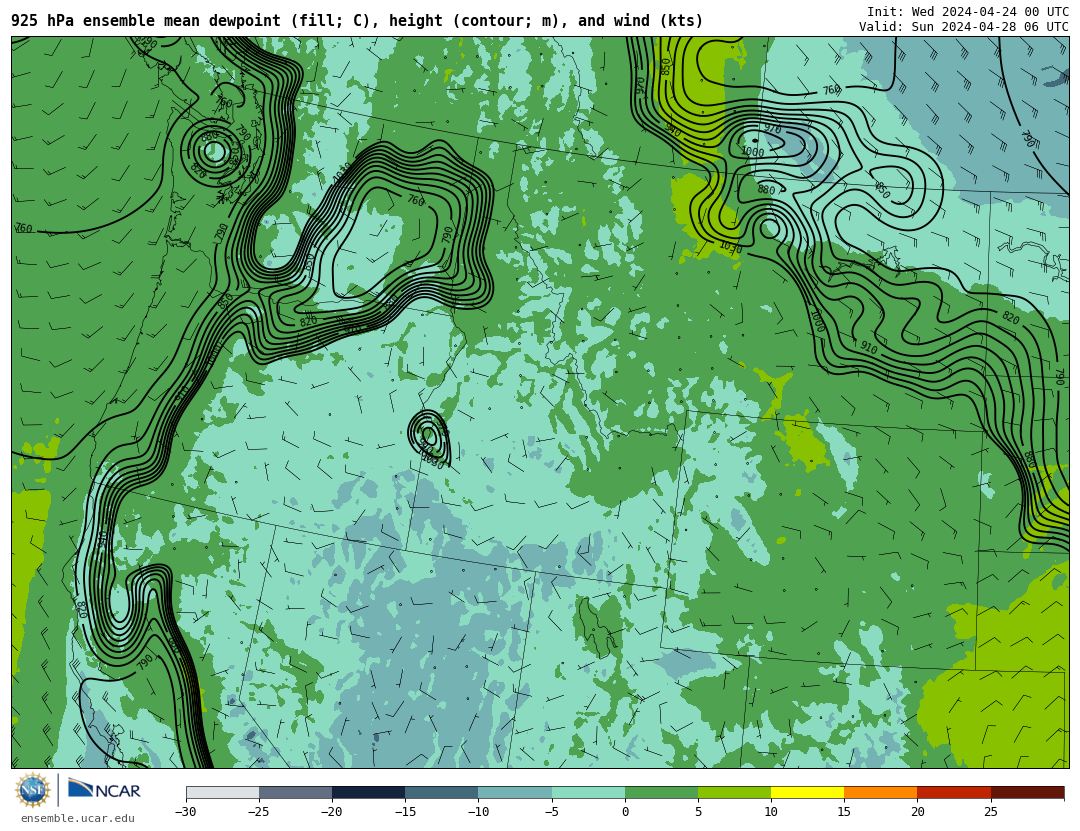Image resolution: width=1080 pixels, height=831 pixels.
Task: Click the circular contour center labeled 880 at upper left
Action: coord(214,152)
